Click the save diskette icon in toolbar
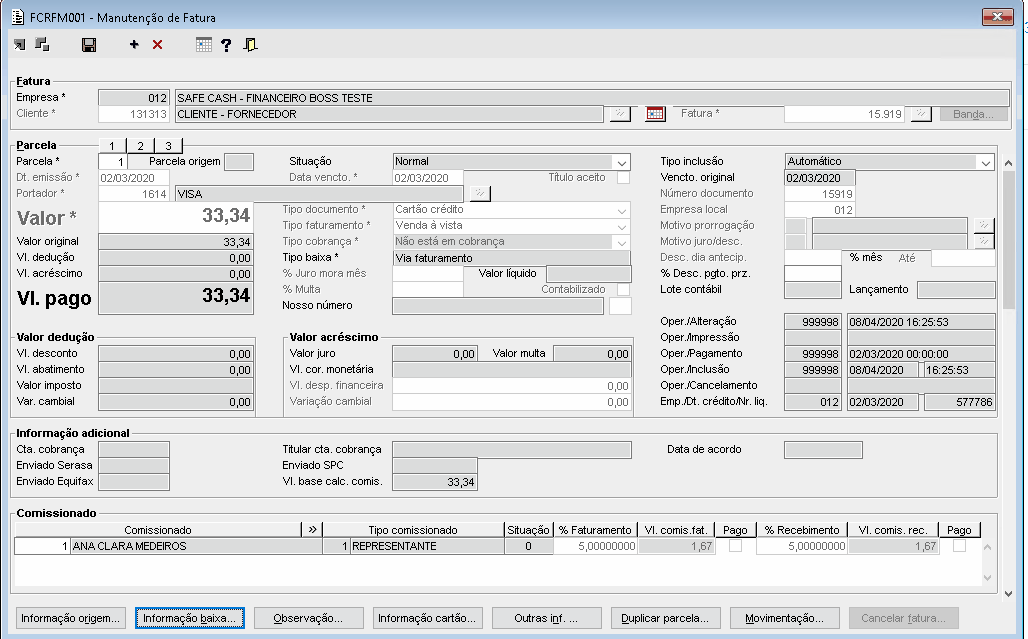 point(89,45)
